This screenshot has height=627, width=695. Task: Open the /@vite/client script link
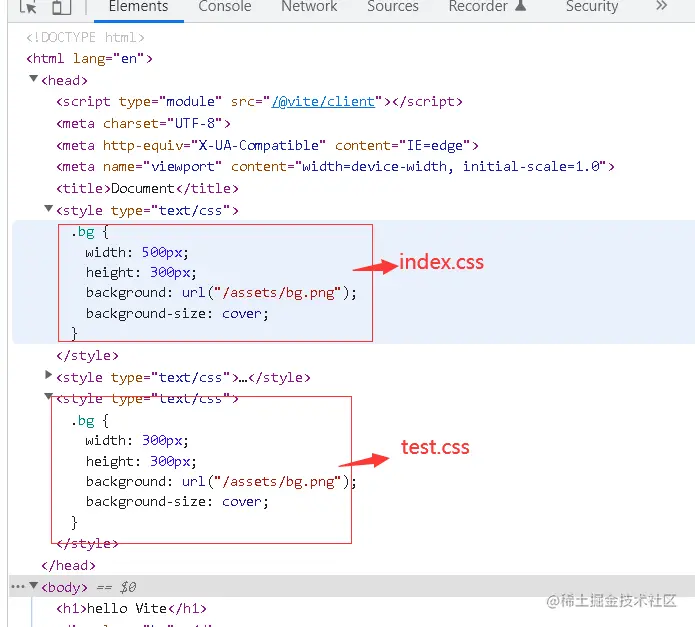(x=323, y=101)
